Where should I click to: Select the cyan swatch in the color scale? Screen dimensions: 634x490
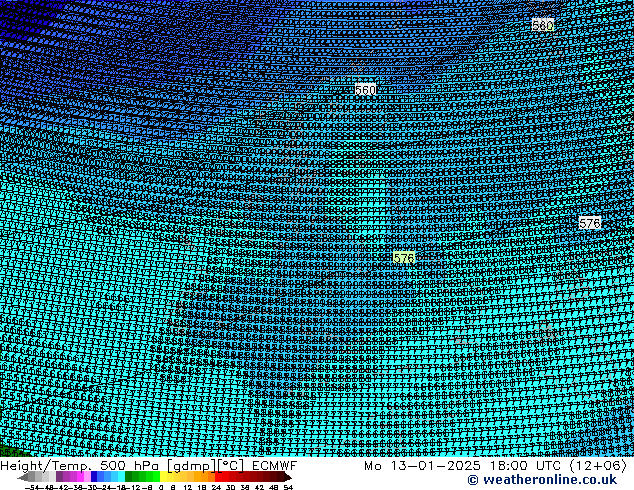point(117,477)
